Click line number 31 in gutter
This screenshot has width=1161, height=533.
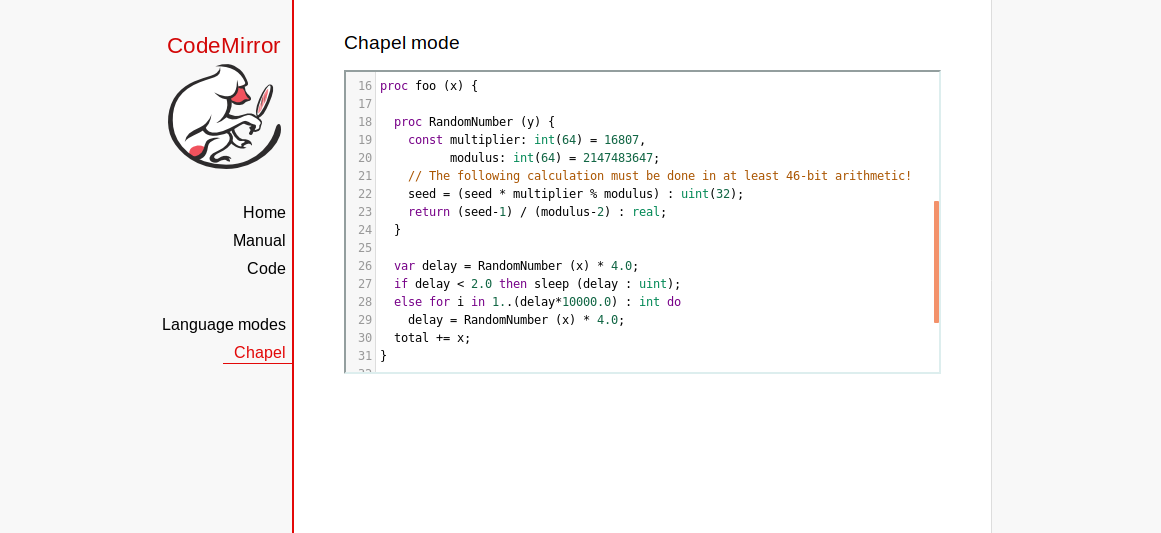click(364, 356)
